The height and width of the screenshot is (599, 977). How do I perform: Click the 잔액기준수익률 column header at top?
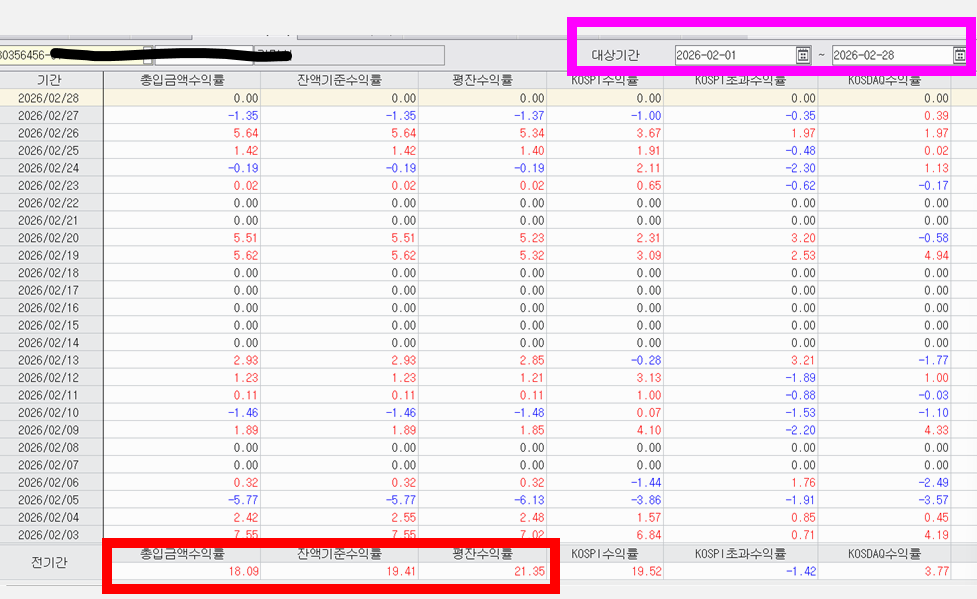pyautogui.click(x=339, y=80)
